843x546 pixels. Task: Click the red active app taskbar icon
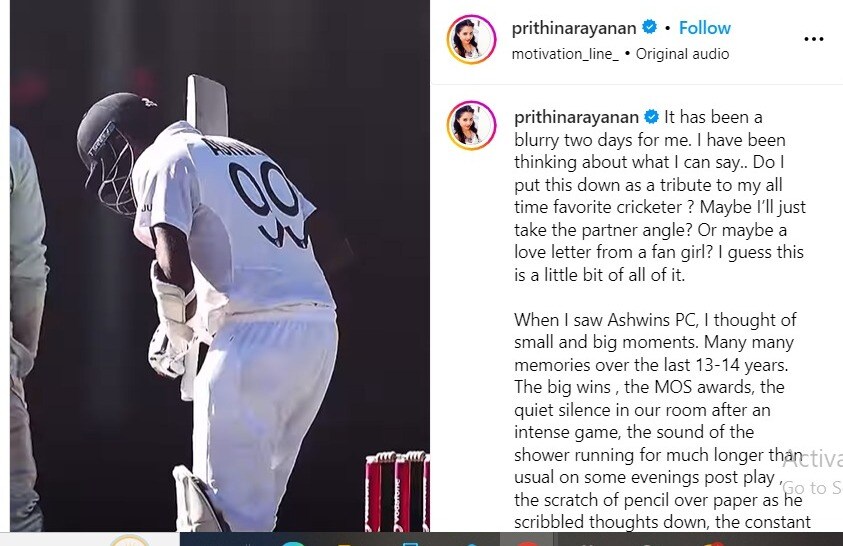527,543
